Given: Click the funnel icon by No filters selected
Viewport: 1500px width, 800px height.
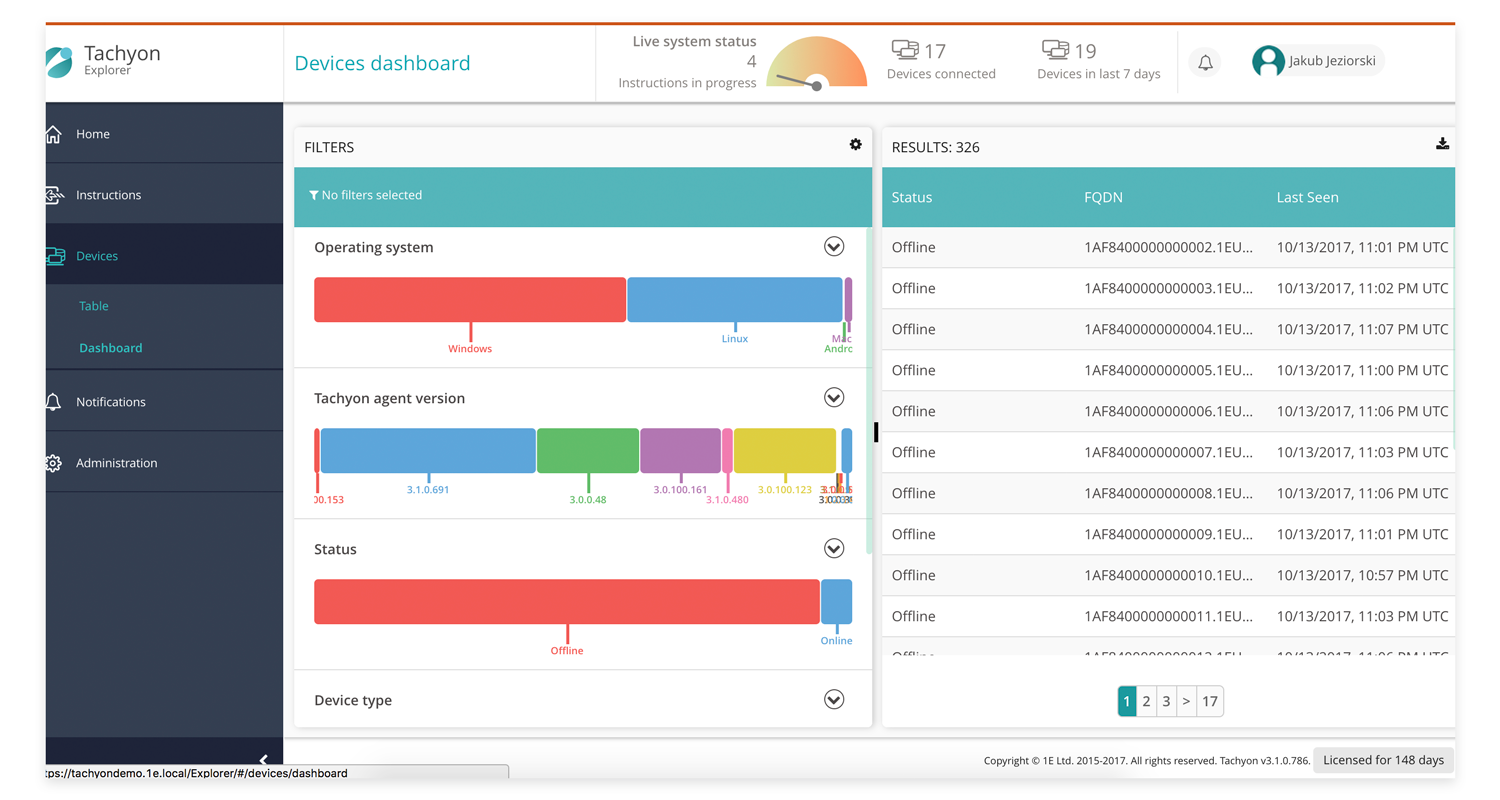Looking at the screenshot, I should tap(314, 195).
